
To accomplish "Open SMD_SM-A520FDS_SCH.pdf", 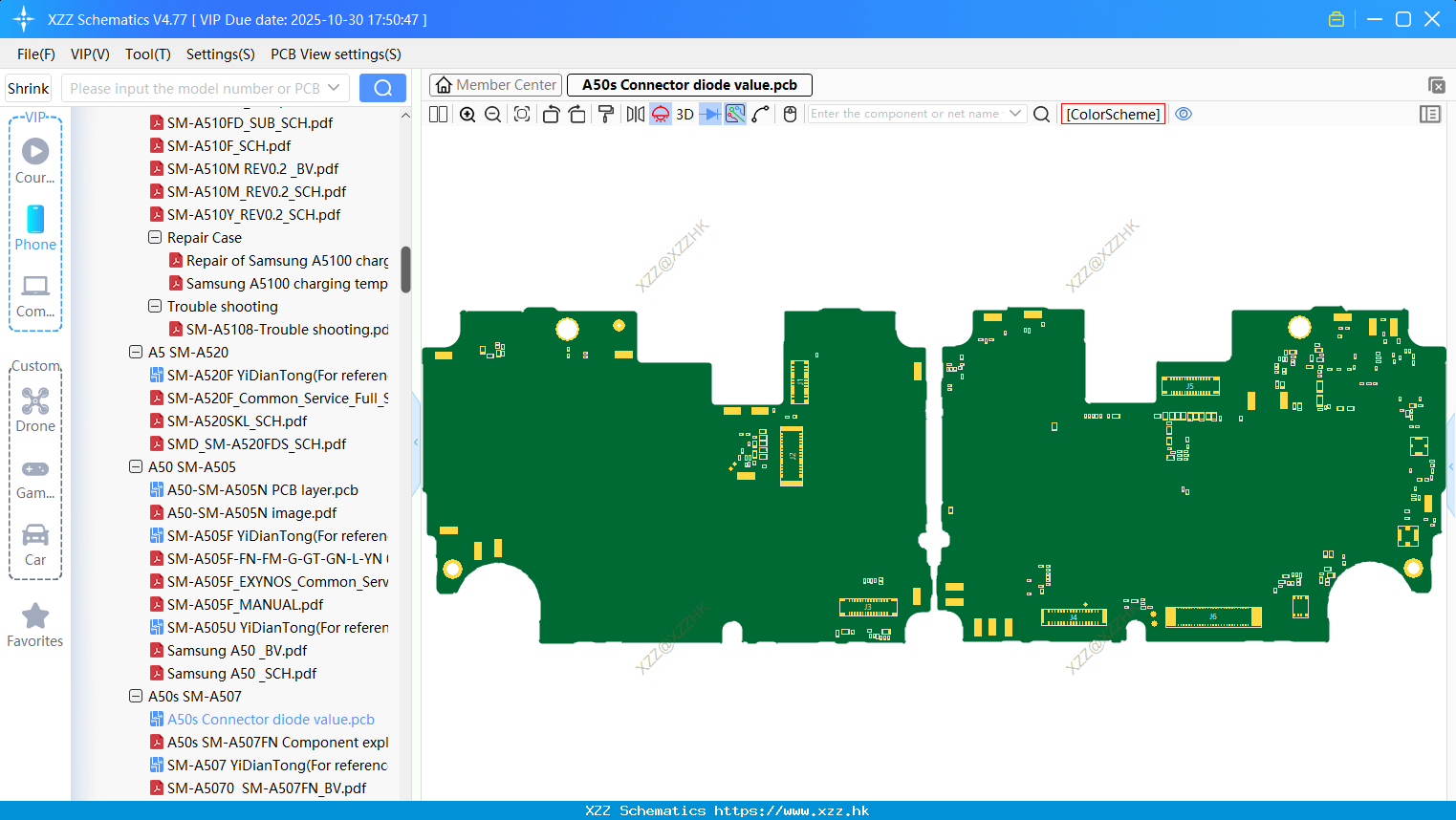I will (x=256, y=443).
